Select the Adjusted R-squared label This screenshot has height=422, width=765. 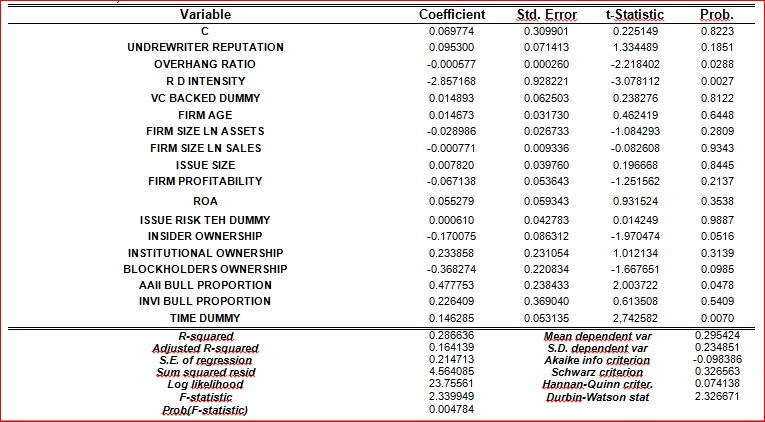205,348
